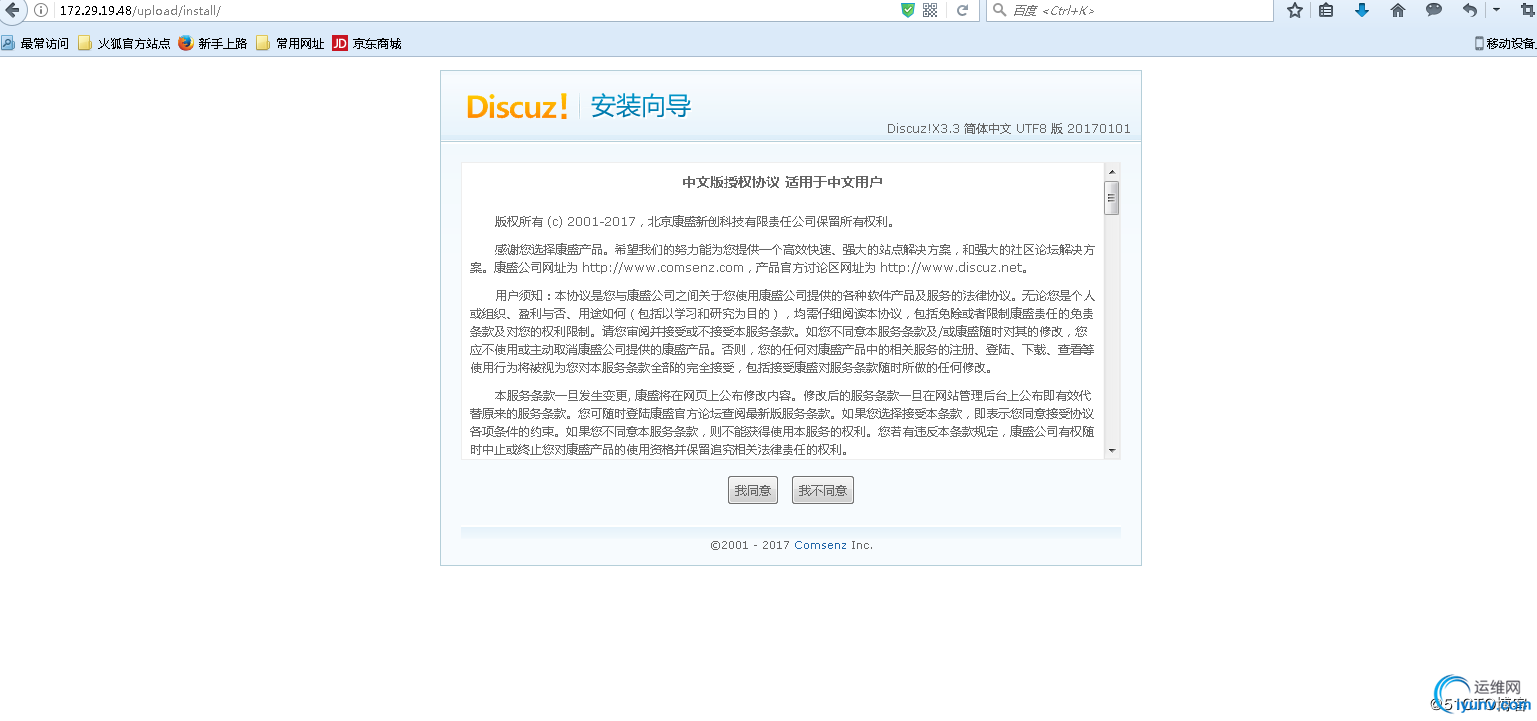1537x721 pixels.
Task: Click the search magnifier icon
Action: (999, 10)
